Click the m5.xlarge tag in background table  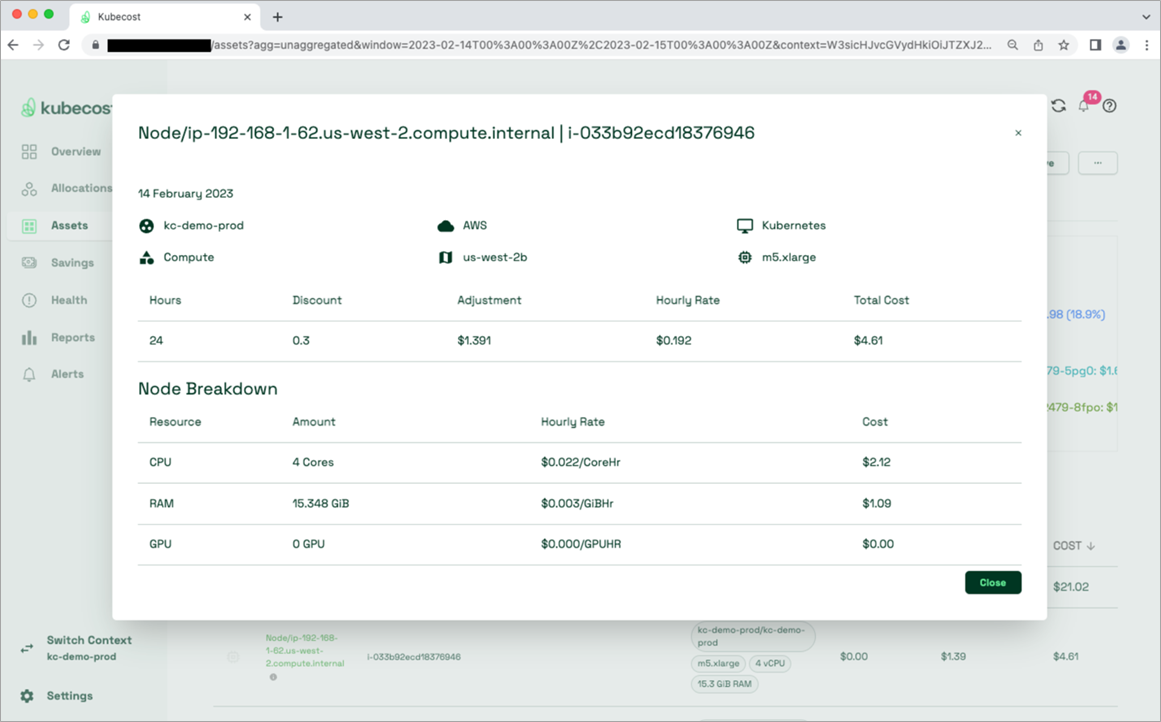point(717,663)
